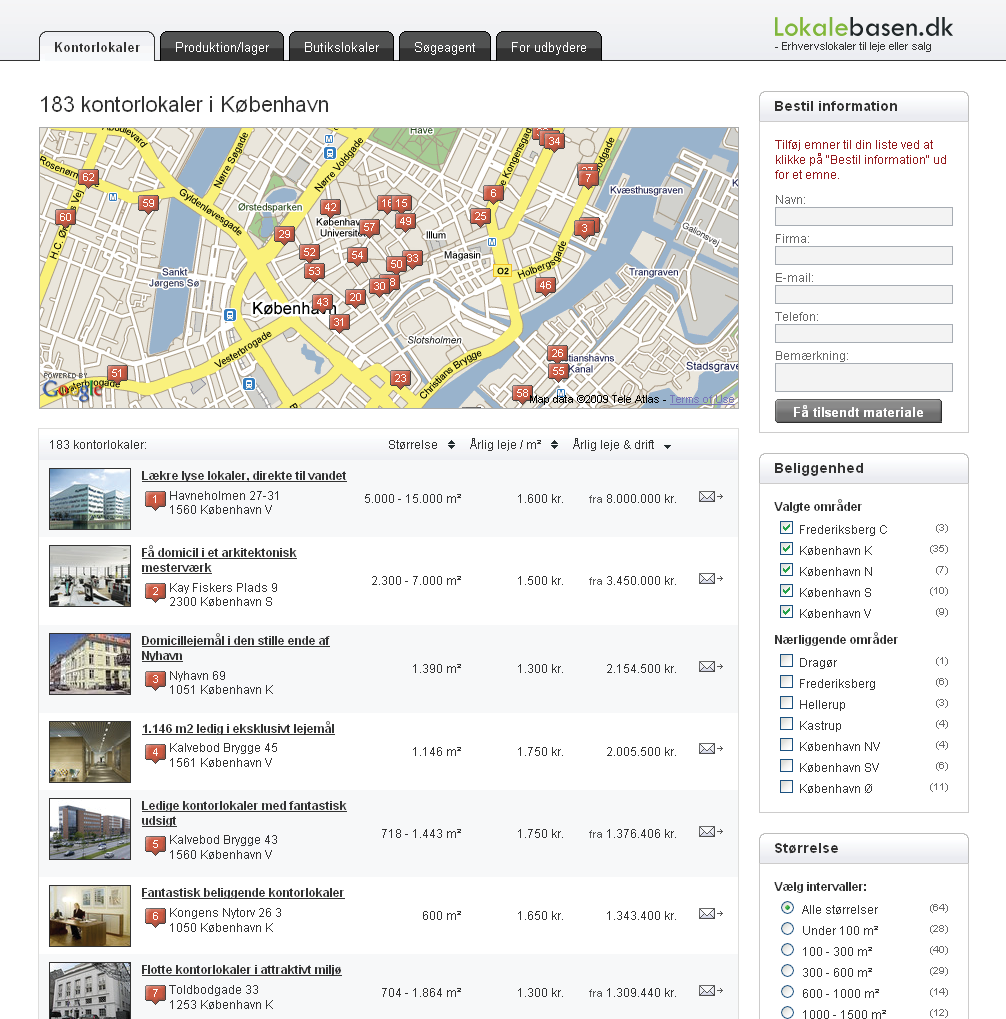Image resolution: width=1006 pixels, height=1019 pixels.
Task: Sort by Årlig leje / m² arrows
Action: point(554,445)
